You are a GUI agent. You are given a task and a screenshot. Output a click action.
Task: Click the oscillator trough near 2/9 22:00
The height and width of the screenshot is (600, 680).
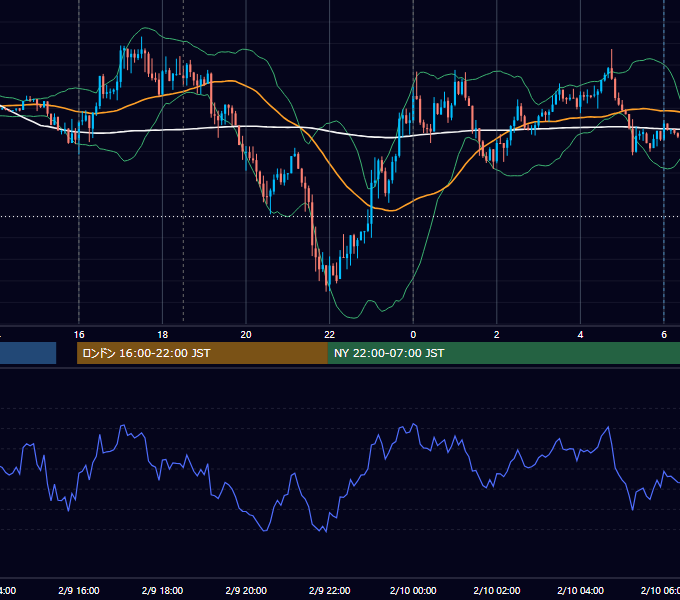pos(326,532)
